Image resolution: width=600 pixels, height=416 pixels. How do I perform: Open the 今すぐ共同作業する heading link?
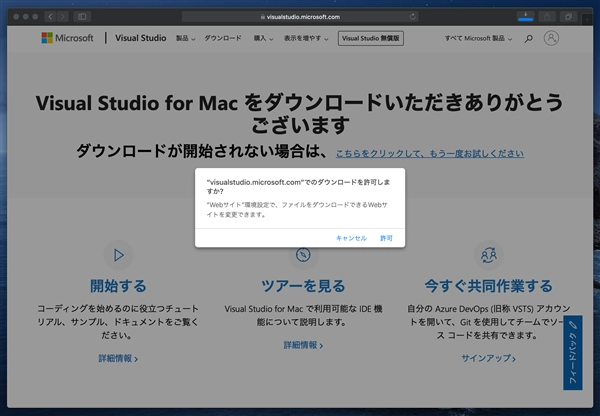489,286
